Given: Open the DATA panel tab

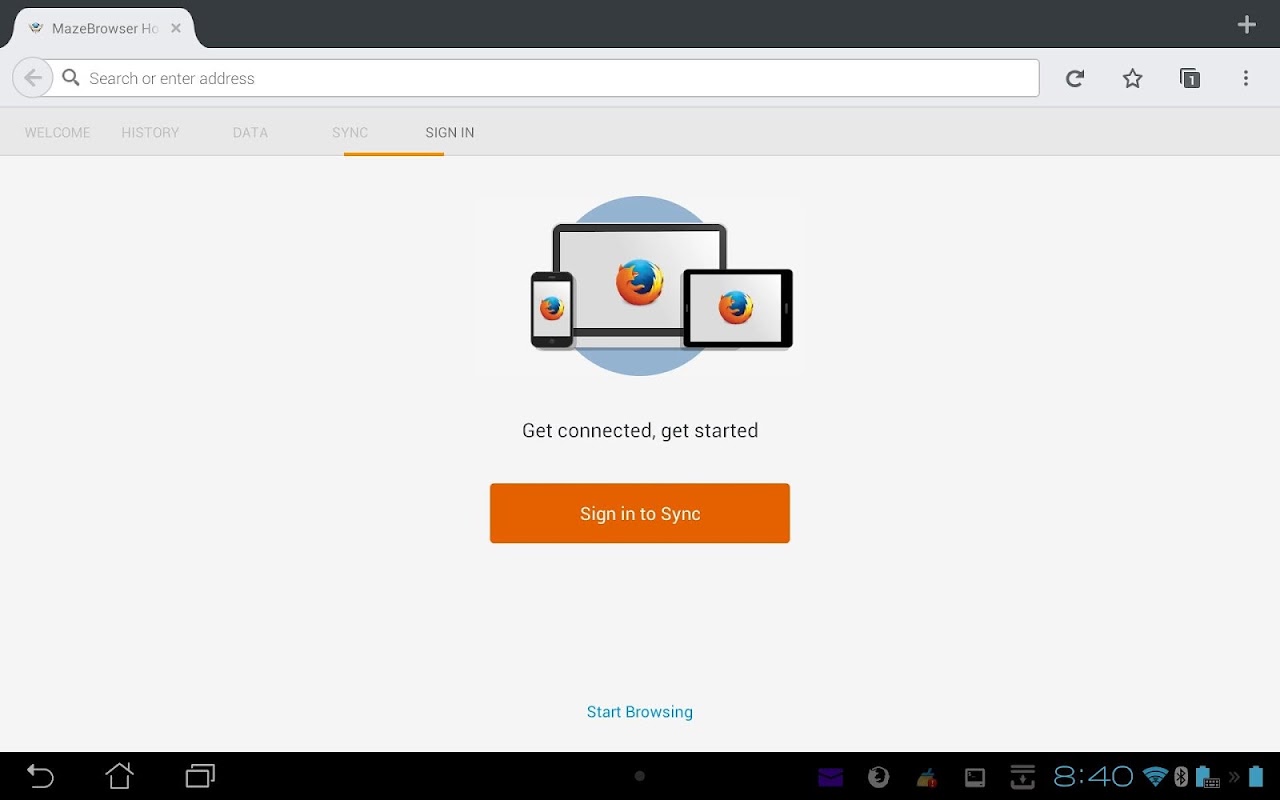Looking at the screenshot, I should click(250, 132).
